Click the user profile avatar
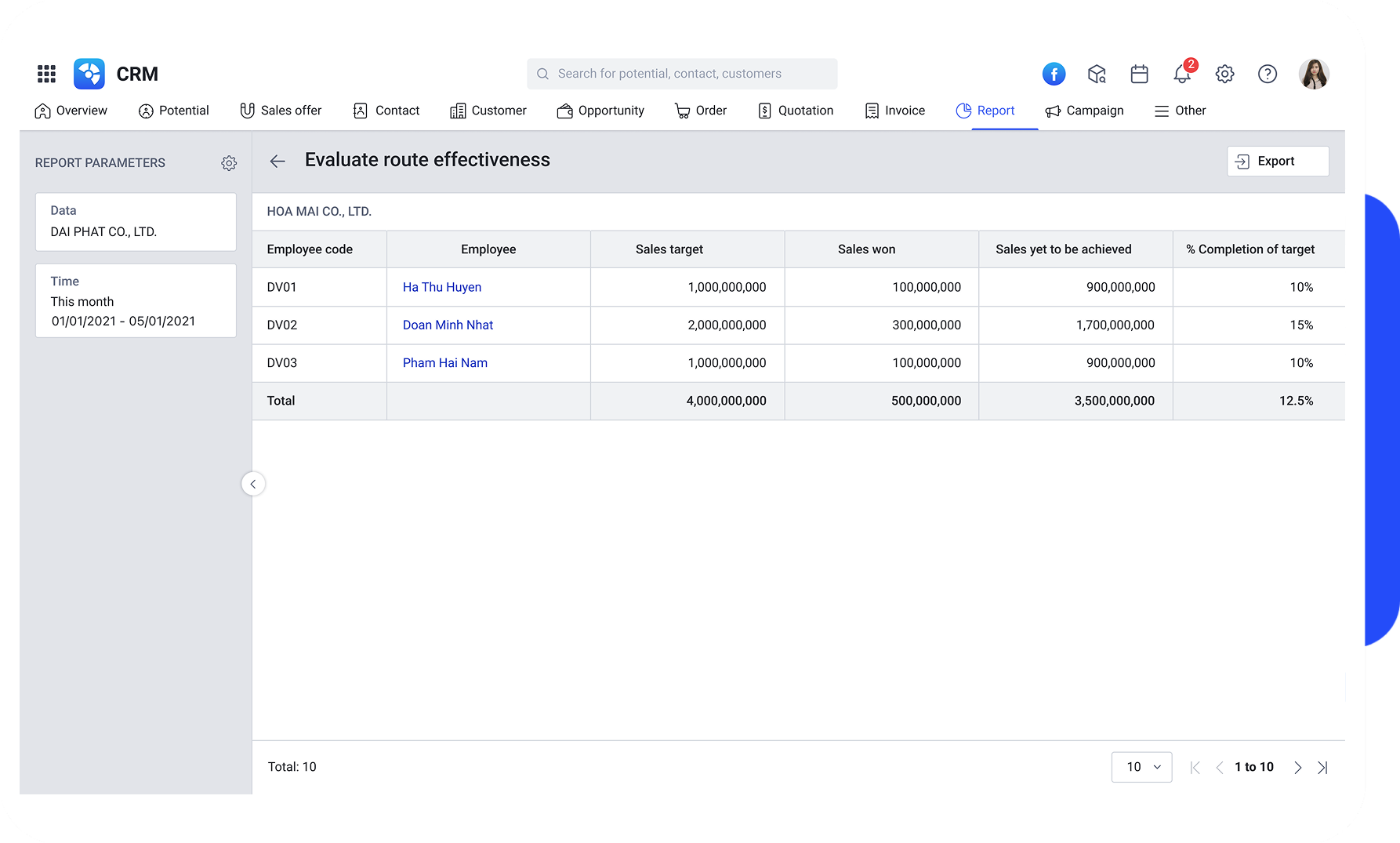Image resolution: width=1400 pixels, height=843 pixels. (1313, 74)
